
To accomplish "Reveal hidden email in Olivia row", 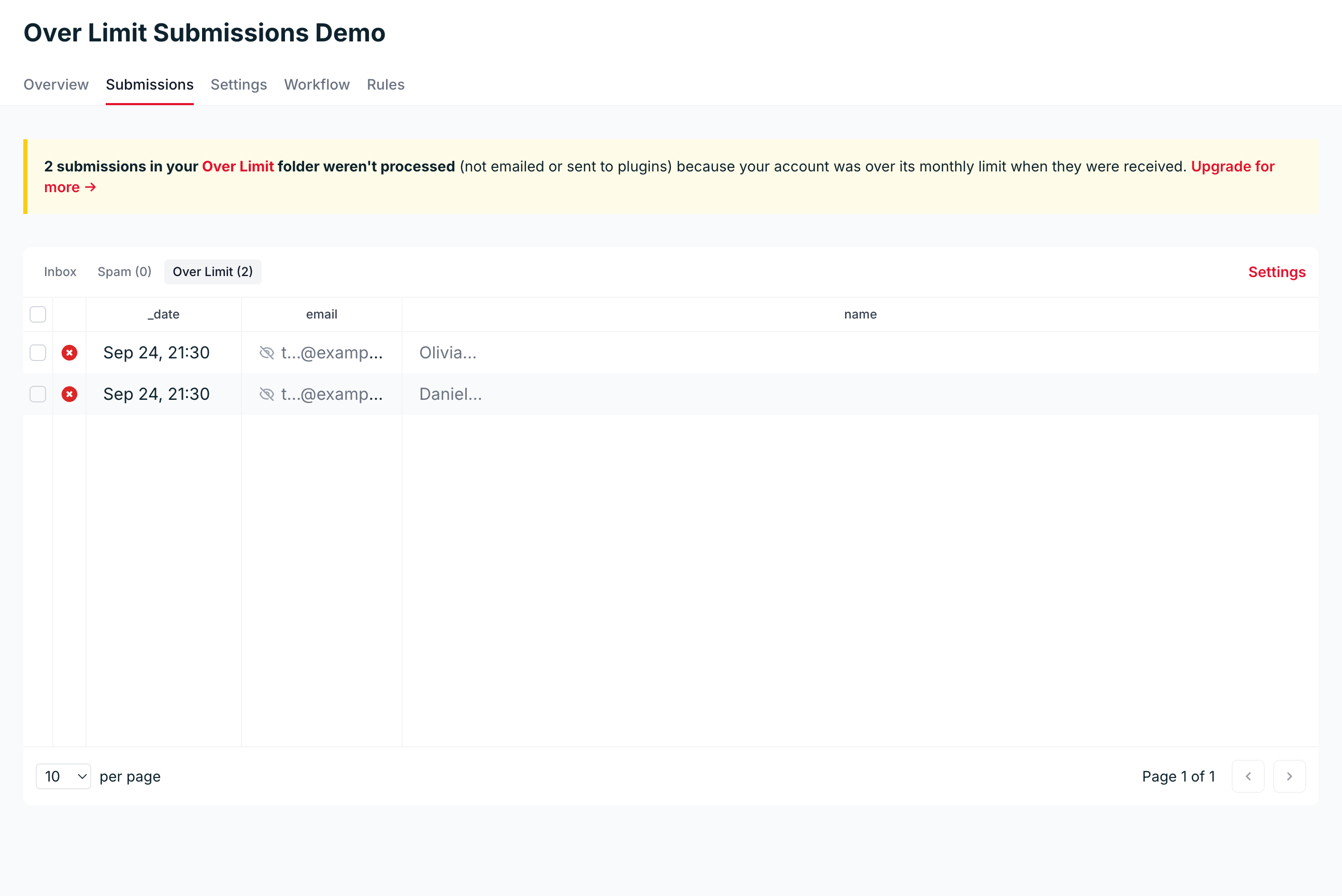I will [266, 353].
